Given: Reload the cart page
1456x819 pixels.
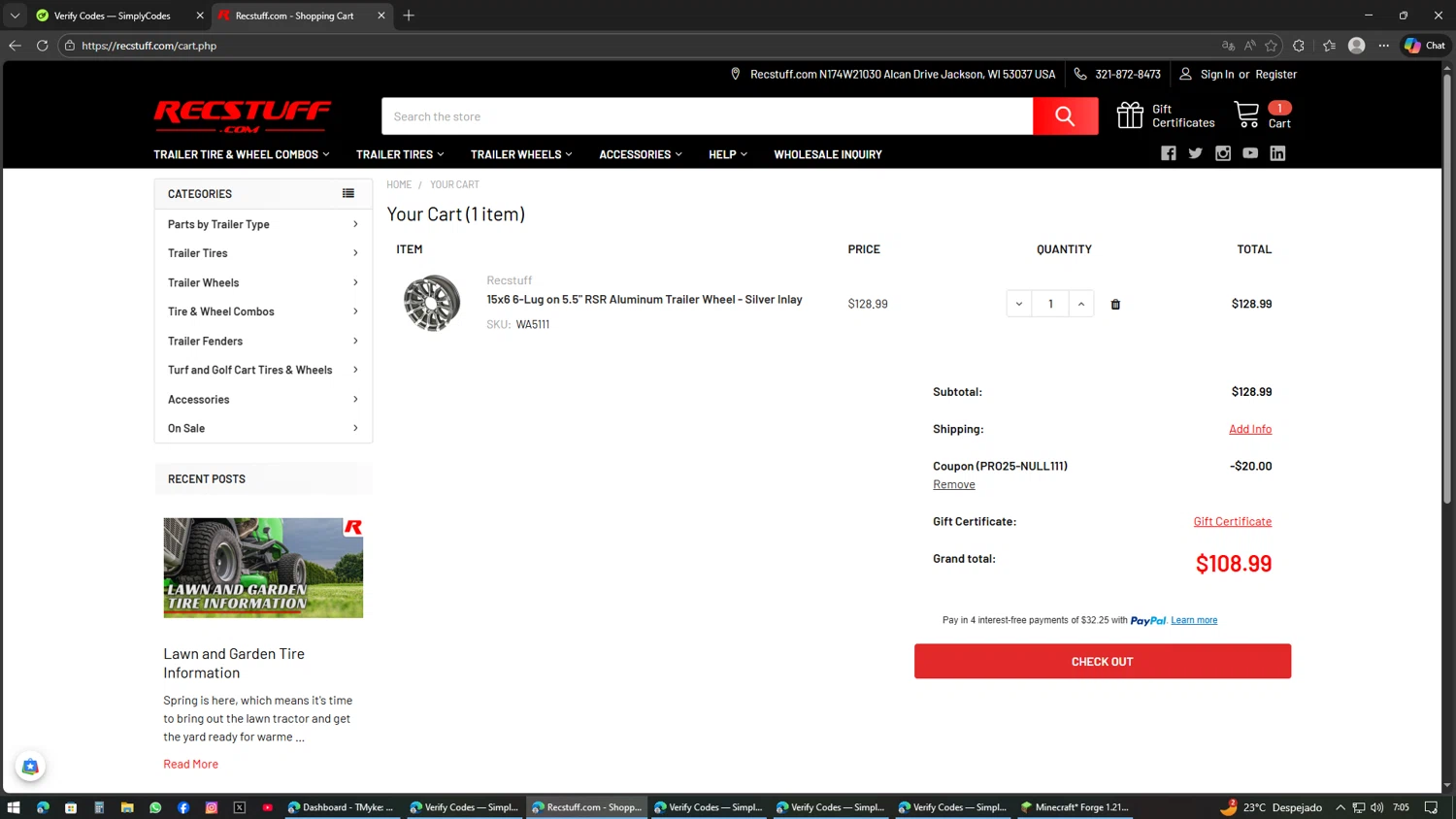Looking at the screenshot, I should 42,46.
